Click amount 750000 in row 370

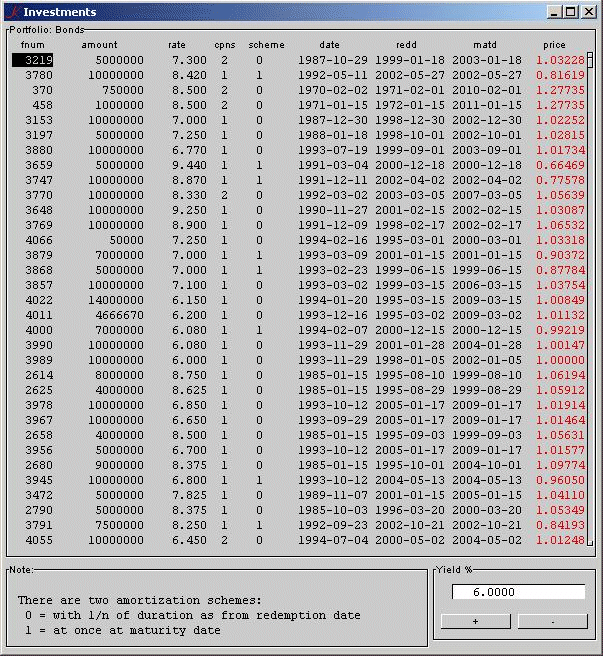coord(123,90)
